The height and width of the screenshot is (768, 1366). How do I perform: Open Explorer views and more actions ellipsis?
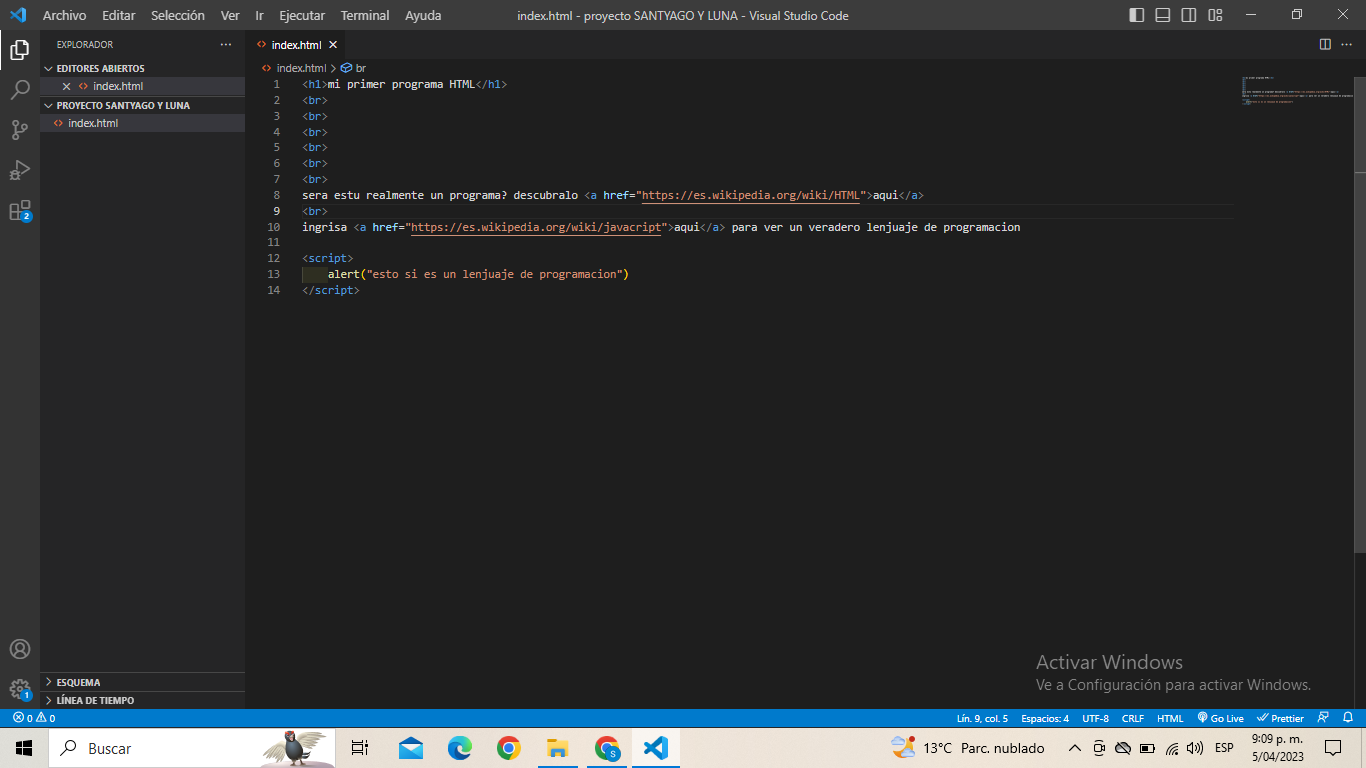(226, 45)
